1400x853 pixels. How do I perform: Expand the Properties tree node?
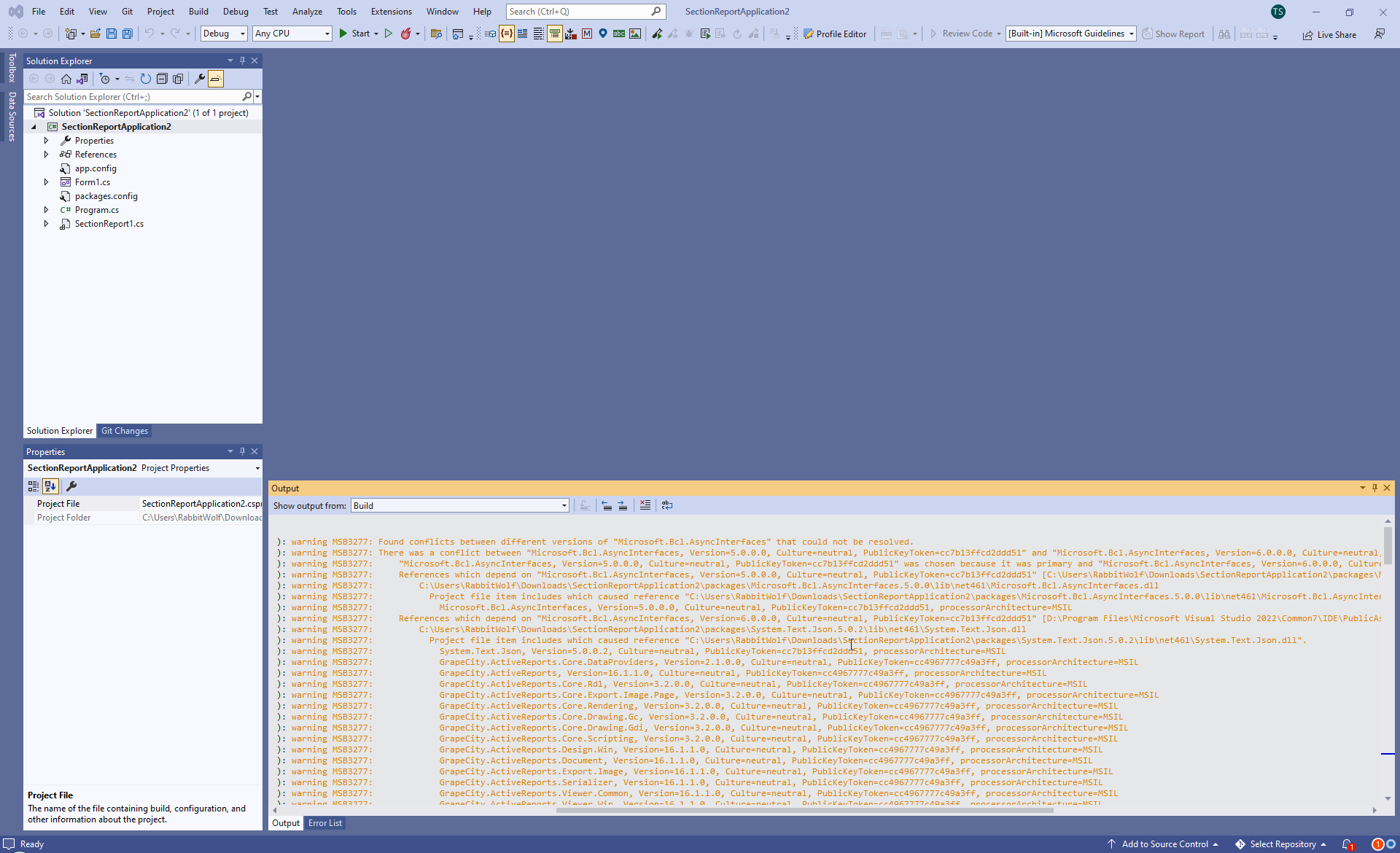[46, 141]
